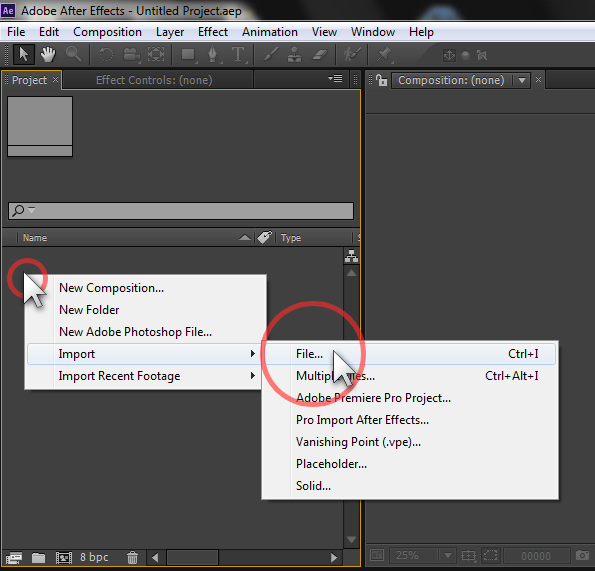Open the Composition menu
Image resolution: width=595 pixels, height=571 pixels.
coord(107,32)
